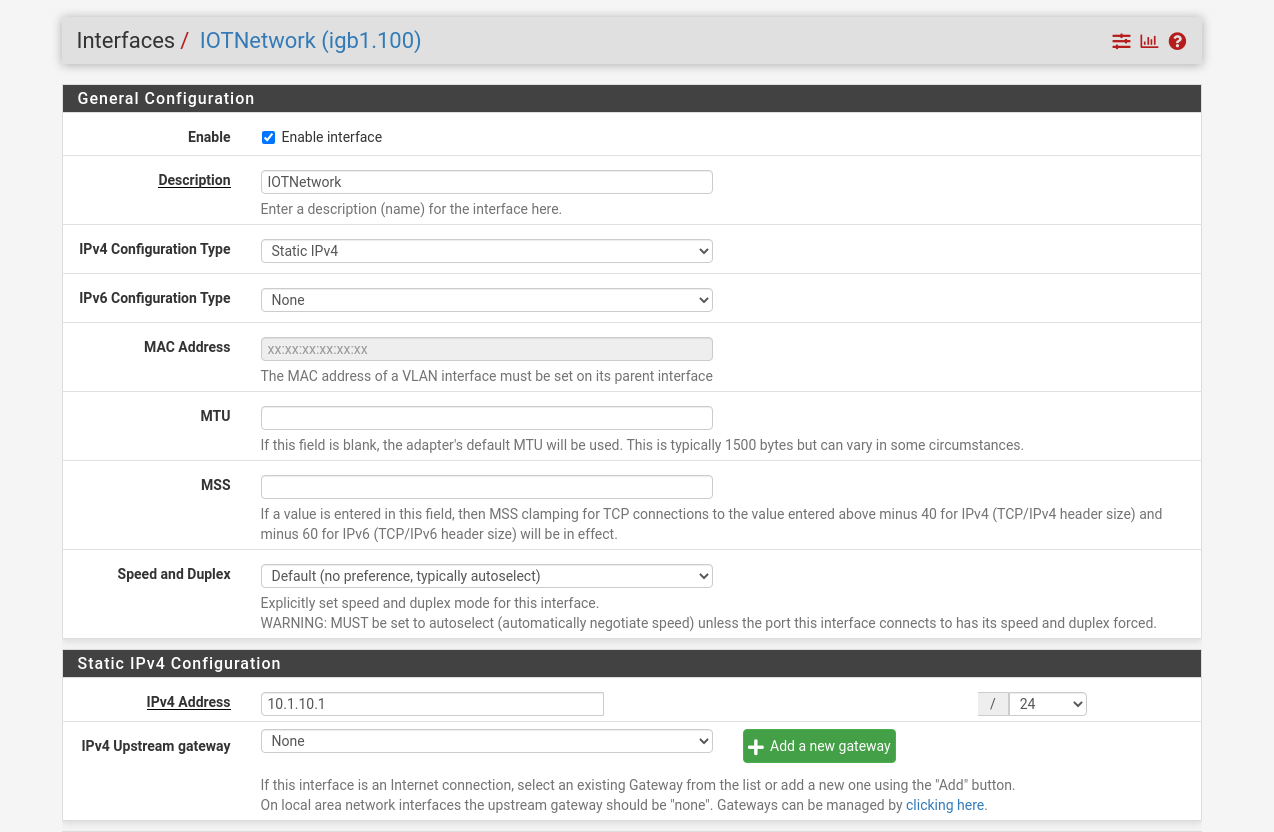
Task: Click the Add a new gateway button
Action: tap(819, 745)
